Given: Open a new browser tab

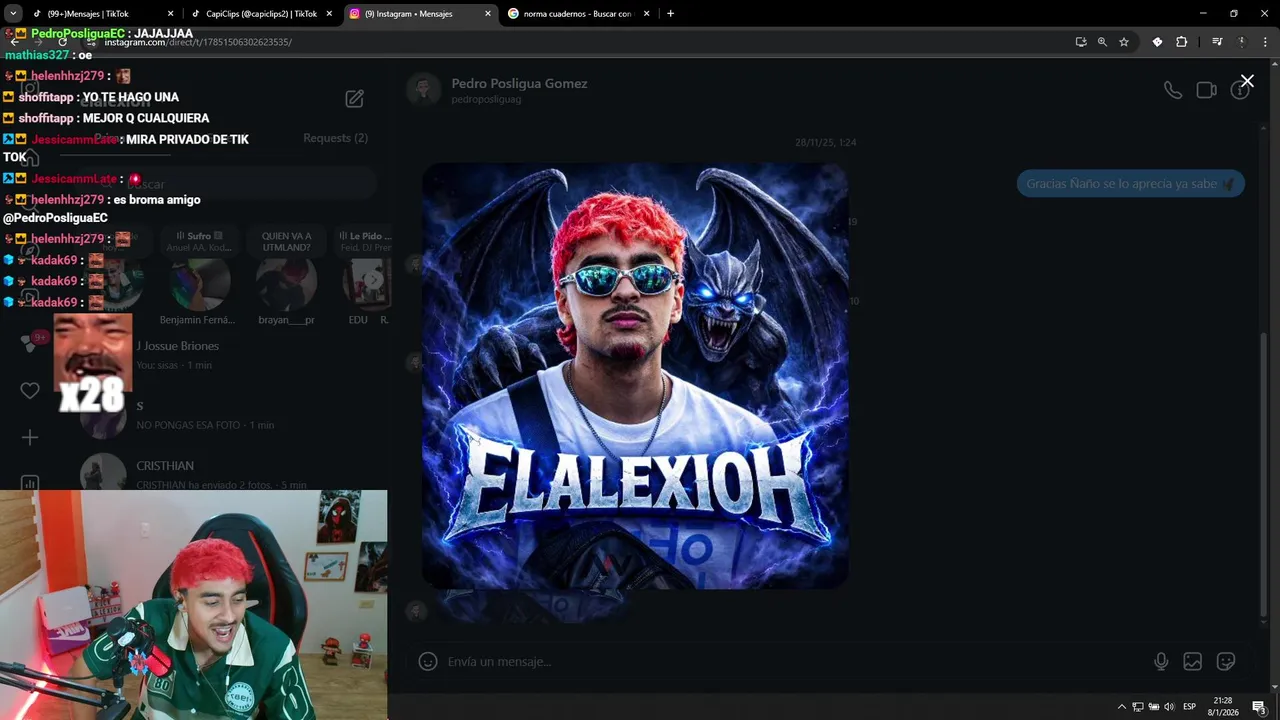Looking at the screenshot, I should click(670, 14).
